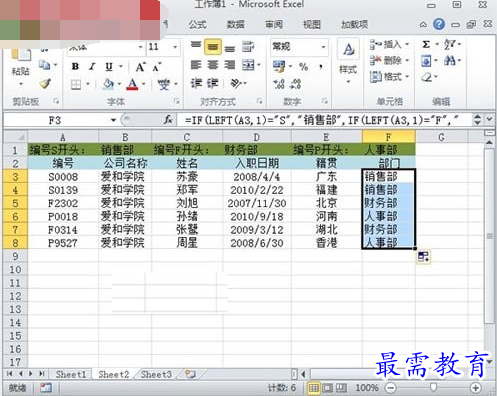Image resolution: width=497 pixels, height=396 pixels.
Task: Select column F header
Action: (389, 137)
